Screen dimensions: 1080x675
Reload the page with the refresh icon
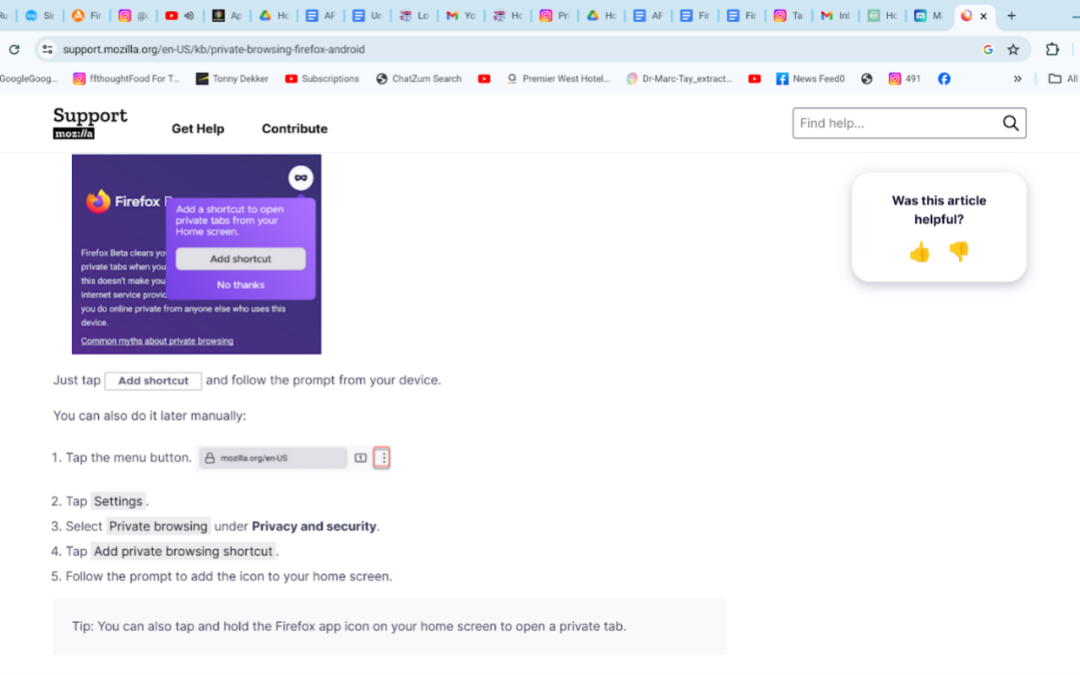pos(14,49)
